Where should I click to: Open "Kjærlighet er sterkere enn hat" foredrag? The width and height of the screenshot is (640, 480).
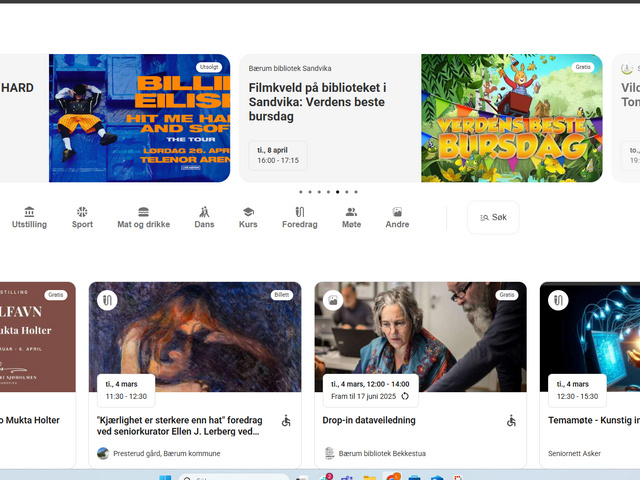click(x=180, y=426)
